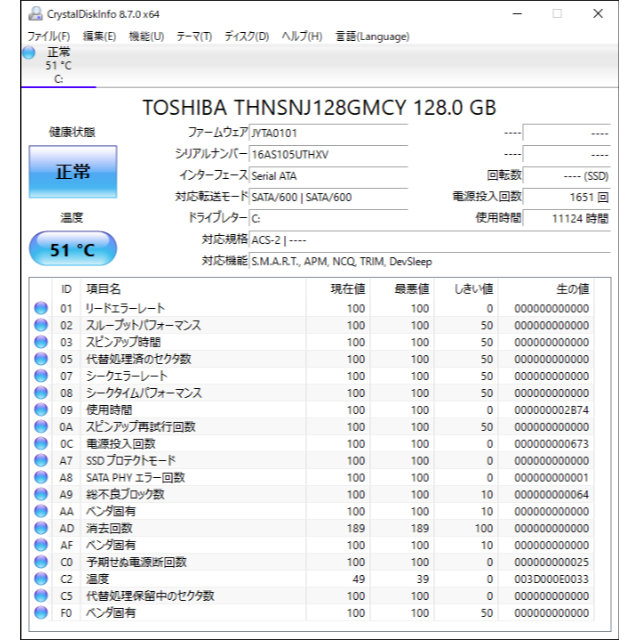Image resolution: width=640 pixels, height=640 pixels.
Task: Select the 消去回数 attribute name
Action: coord(109,528)
